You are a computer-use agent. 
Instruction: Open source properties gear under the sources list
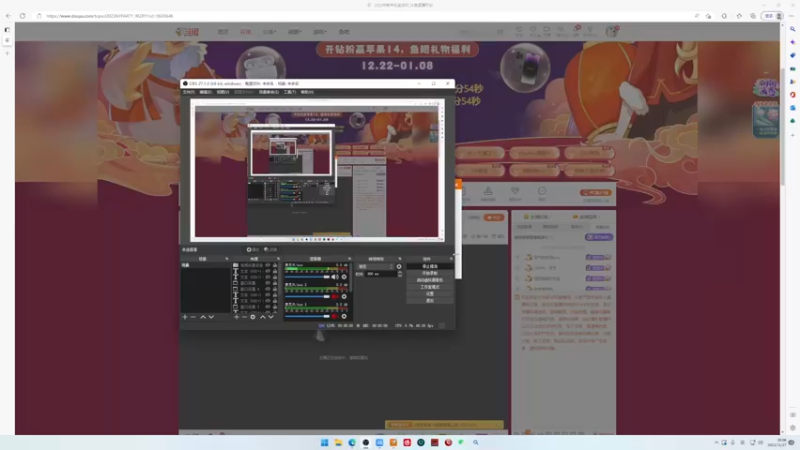(x=253, y=317)
